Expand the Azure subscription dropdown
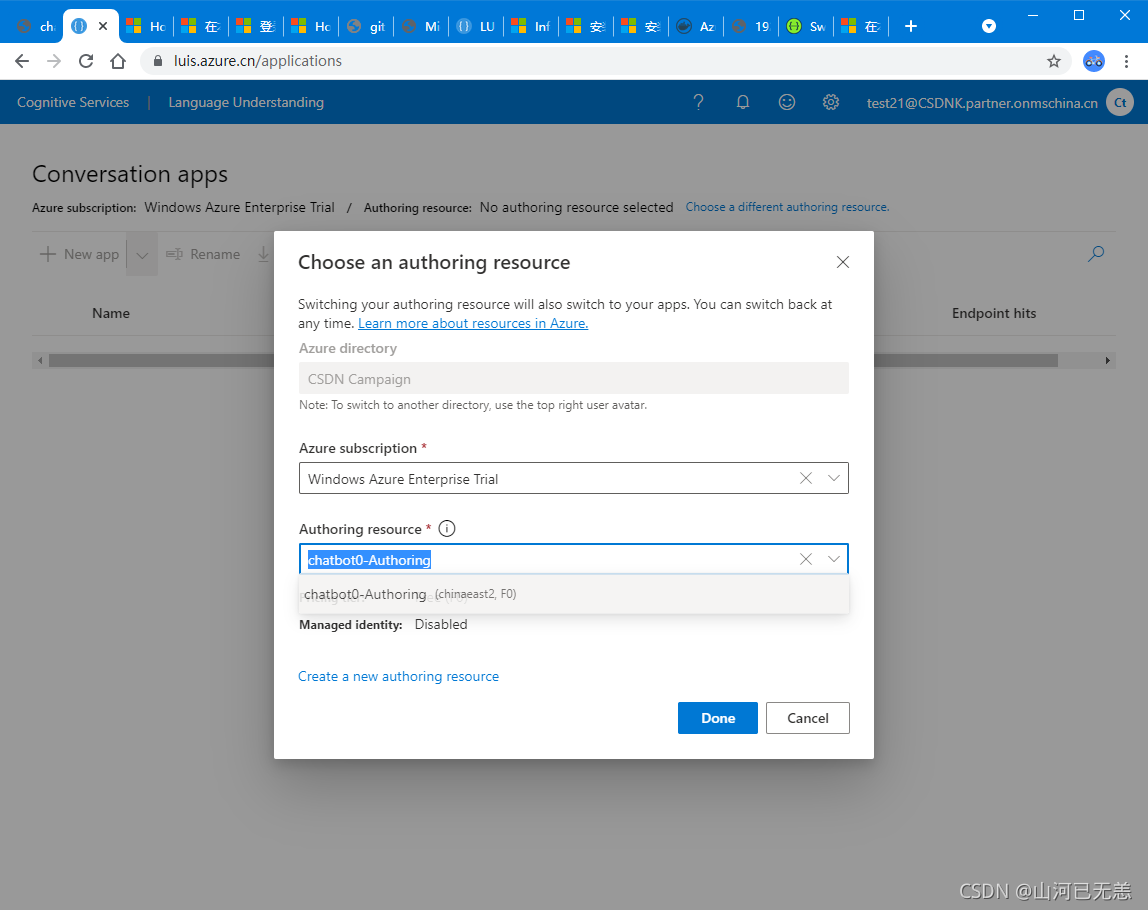 pos(833,479)
